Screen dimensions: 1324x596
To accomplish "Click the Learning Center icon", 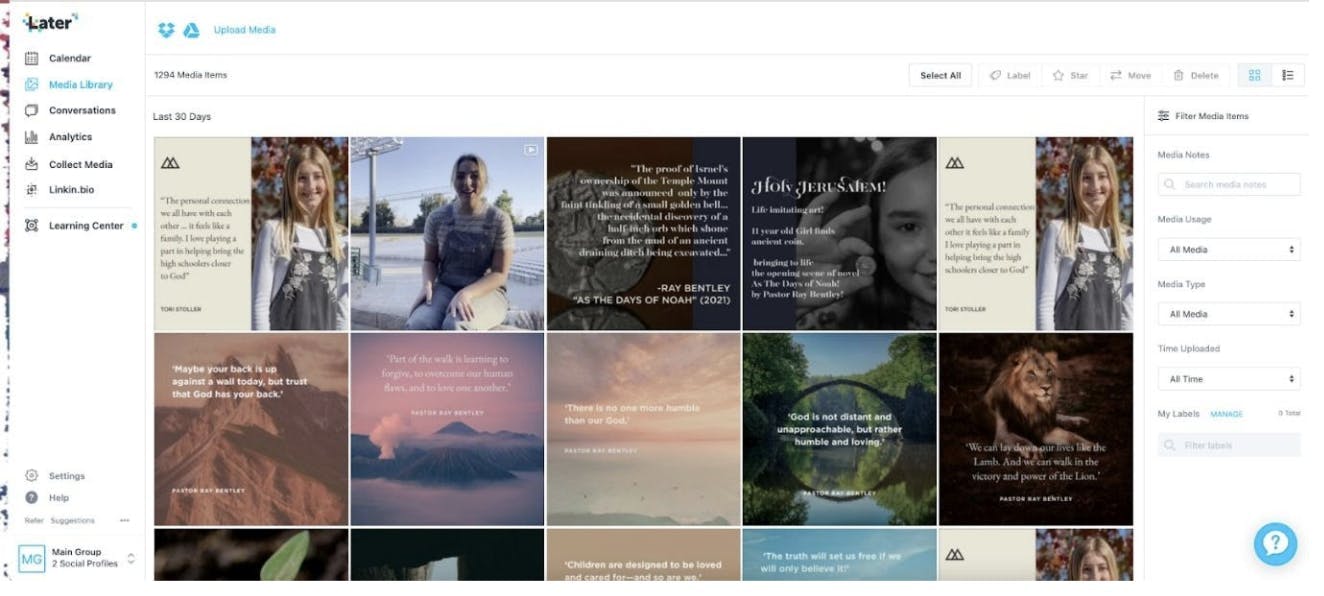I will click(x=31, y=226).
